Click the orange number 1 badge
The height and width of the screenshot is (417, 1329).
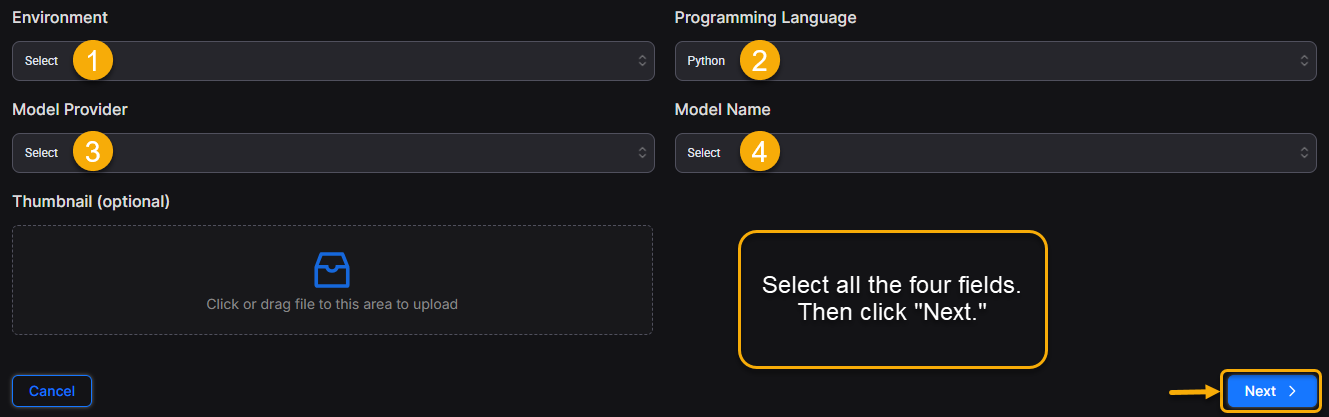pyautogui.click(x=92, y=61)
